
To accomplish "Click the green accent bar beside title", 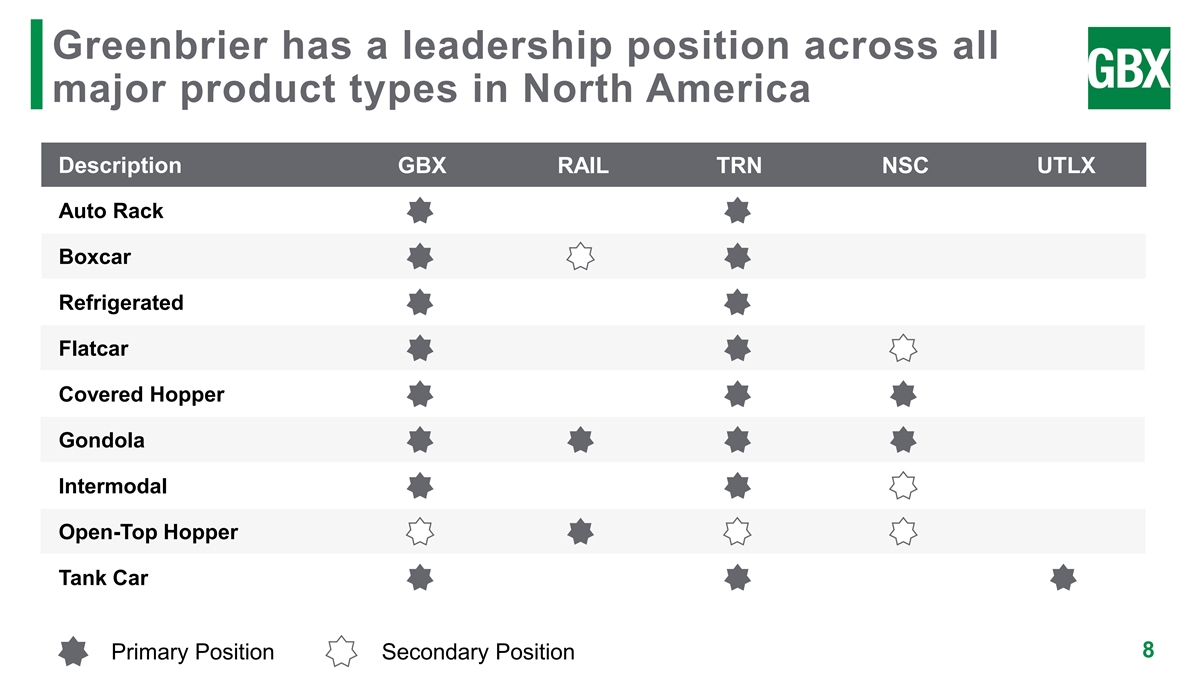I will point(37,64).
